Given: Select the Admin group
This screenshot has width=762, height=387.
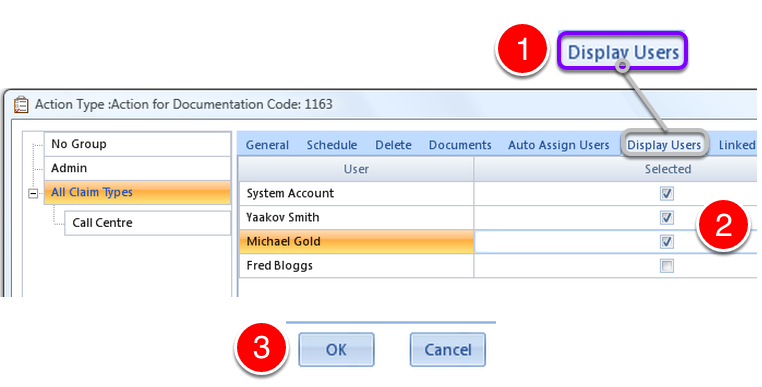Looking at the screenshot, I should tap(138, 168).
